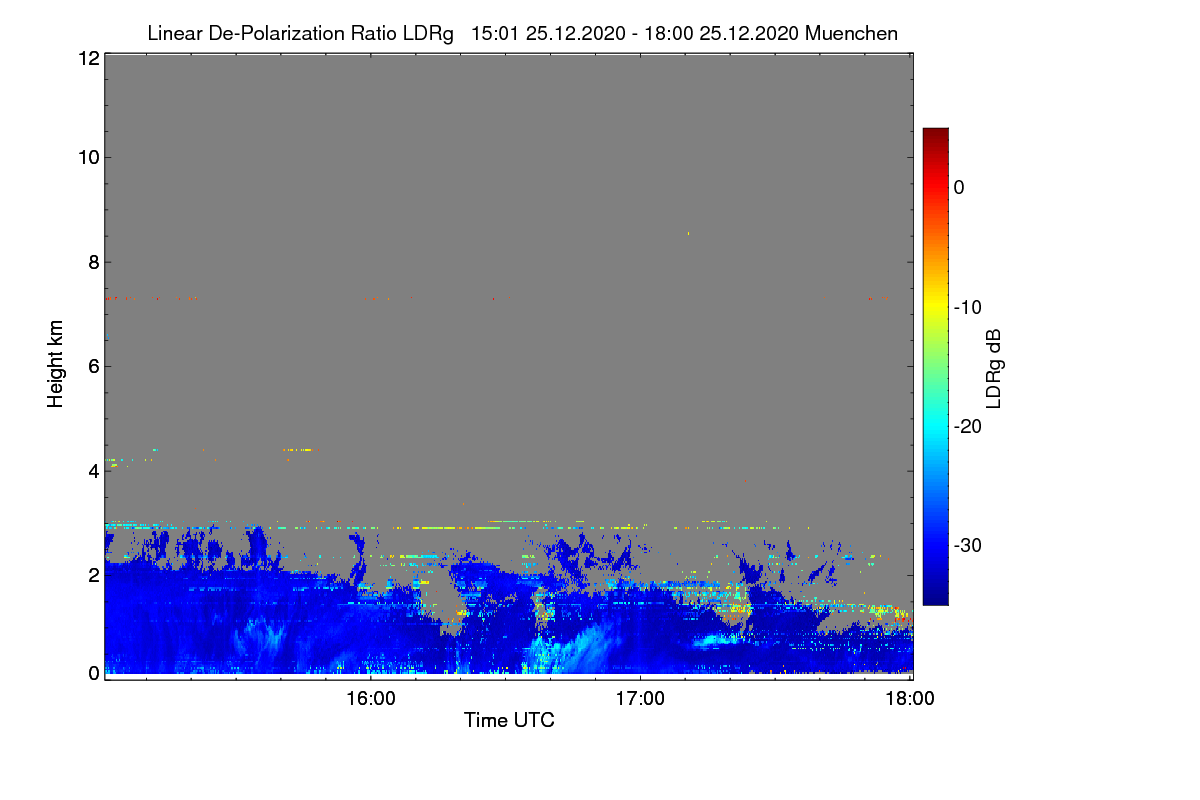Click the '18:00' time tick label
Viewport: 1200px width, 800px height.
910,698
